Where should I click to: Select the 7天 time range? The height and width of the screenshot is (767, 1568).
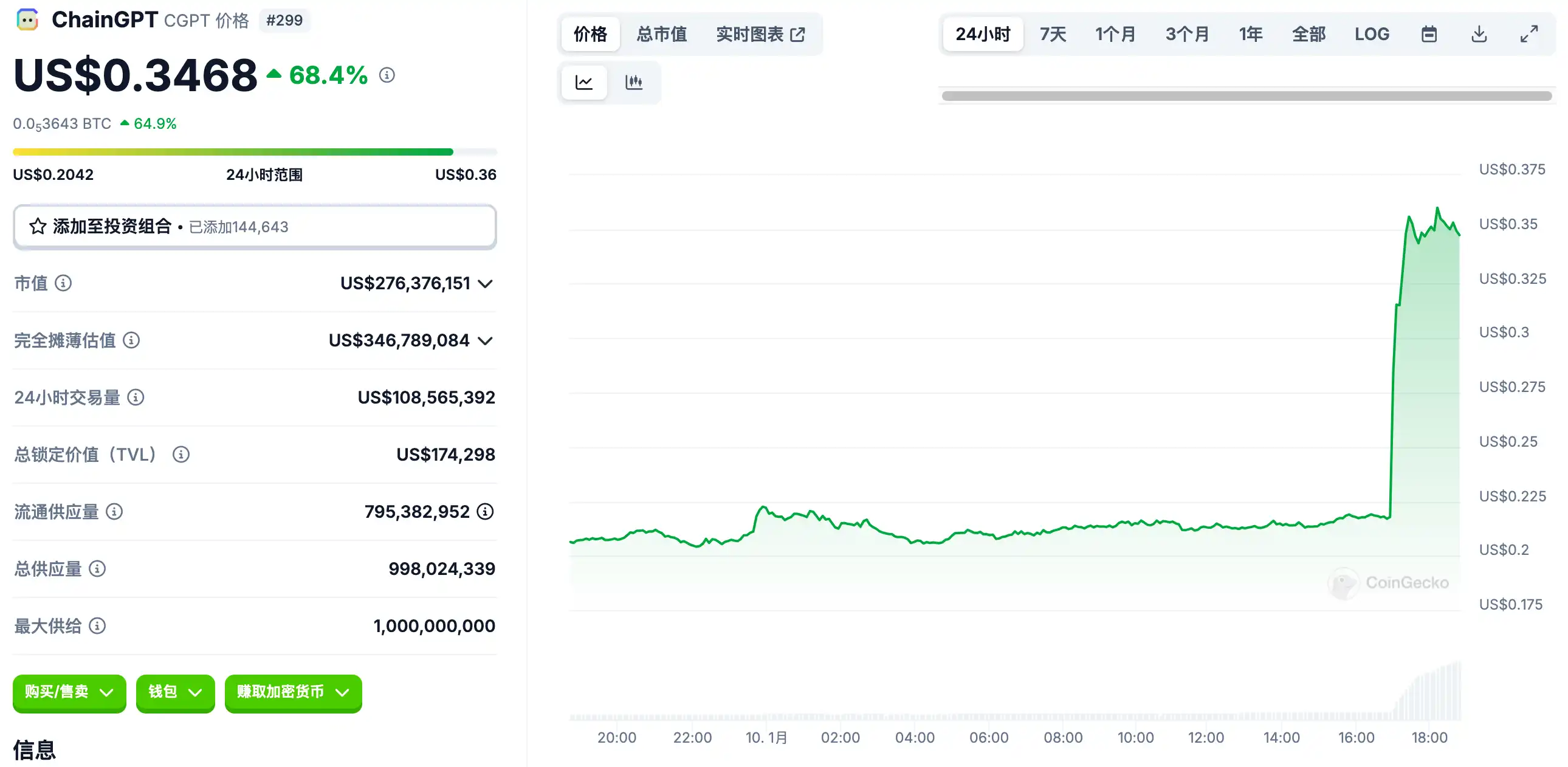[x=1053, y=34]
